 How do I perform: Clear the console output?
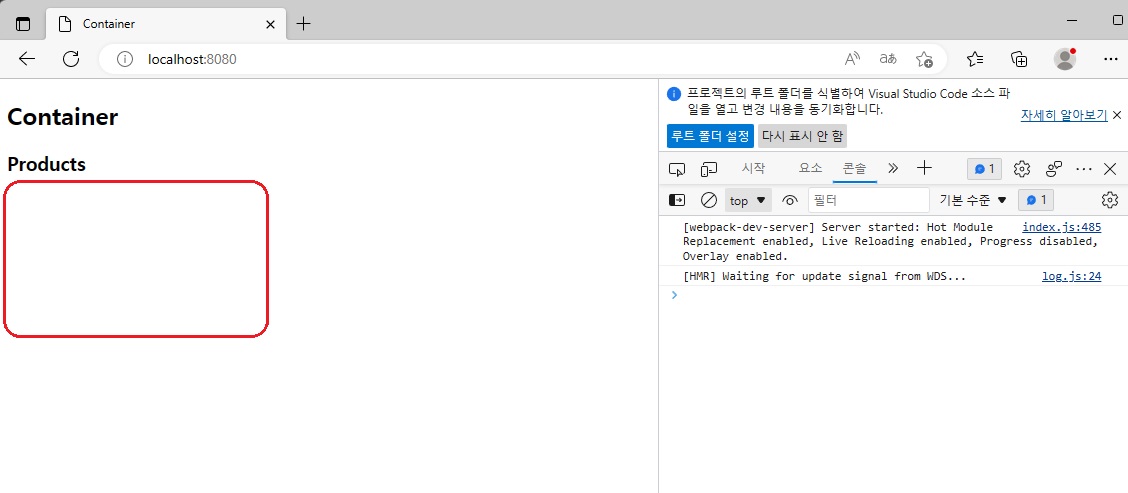pyautogui.click(x=709, y=200)
